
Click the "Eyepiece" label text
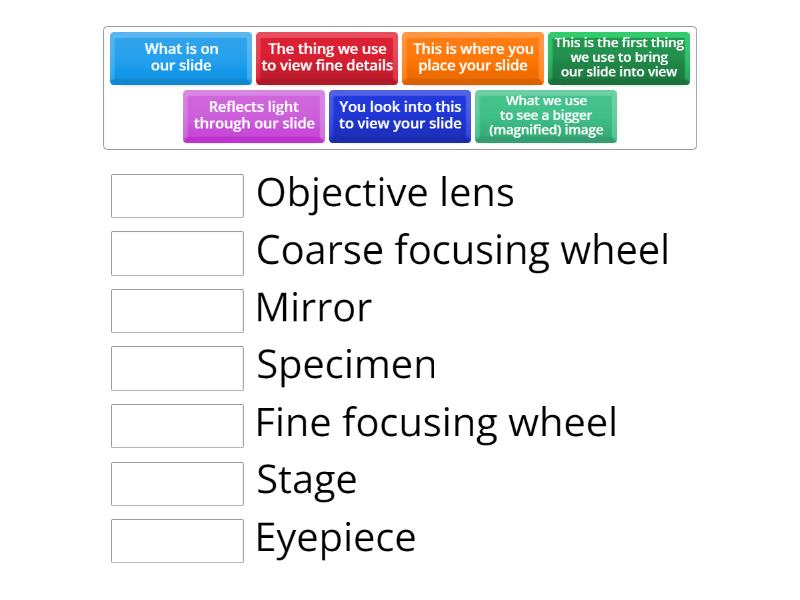coord(335,538)
